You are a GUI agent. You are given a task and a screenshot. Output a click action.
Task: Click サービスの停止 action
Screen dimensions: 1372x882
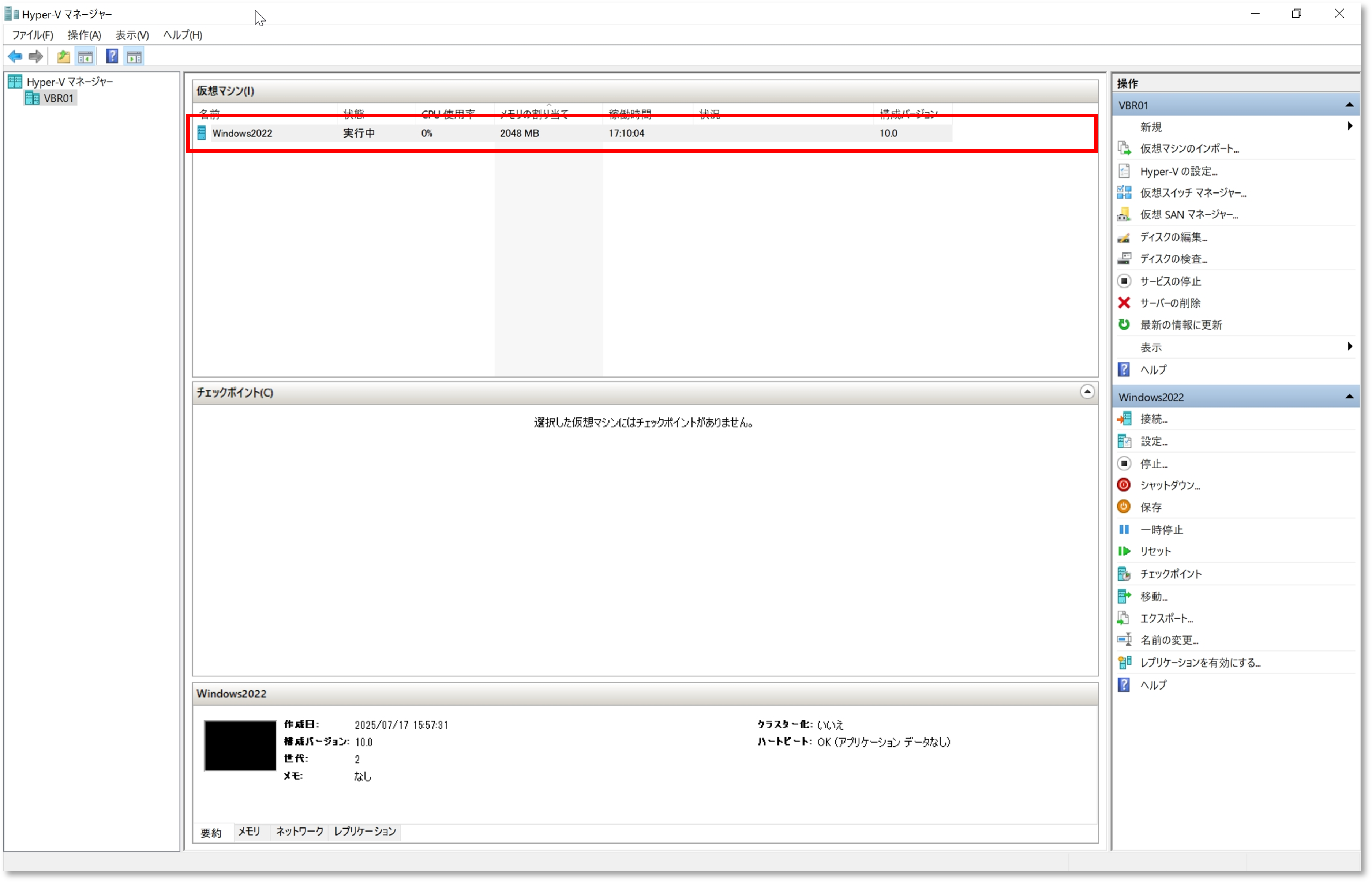pos(1170,281)
